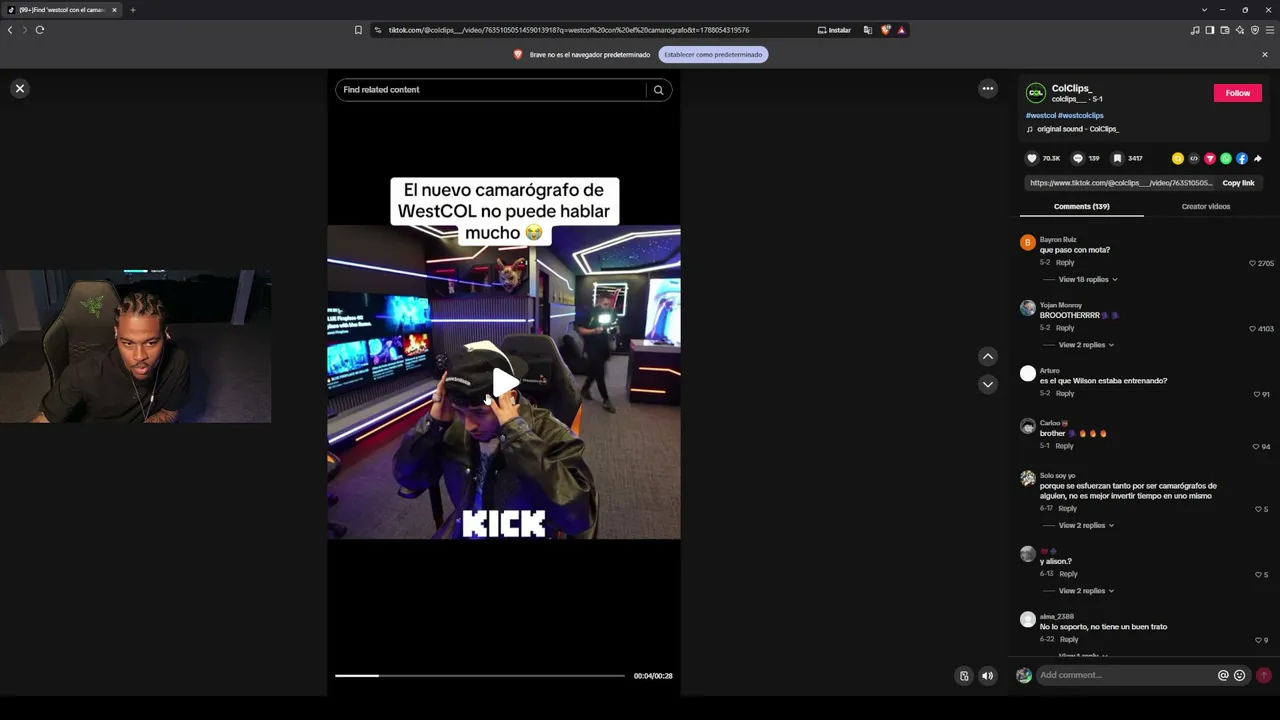The width and height of the screenshot is (1280, 720).
Task: Click the ColClips_ profile avatar
Action: coord(1036,93)
